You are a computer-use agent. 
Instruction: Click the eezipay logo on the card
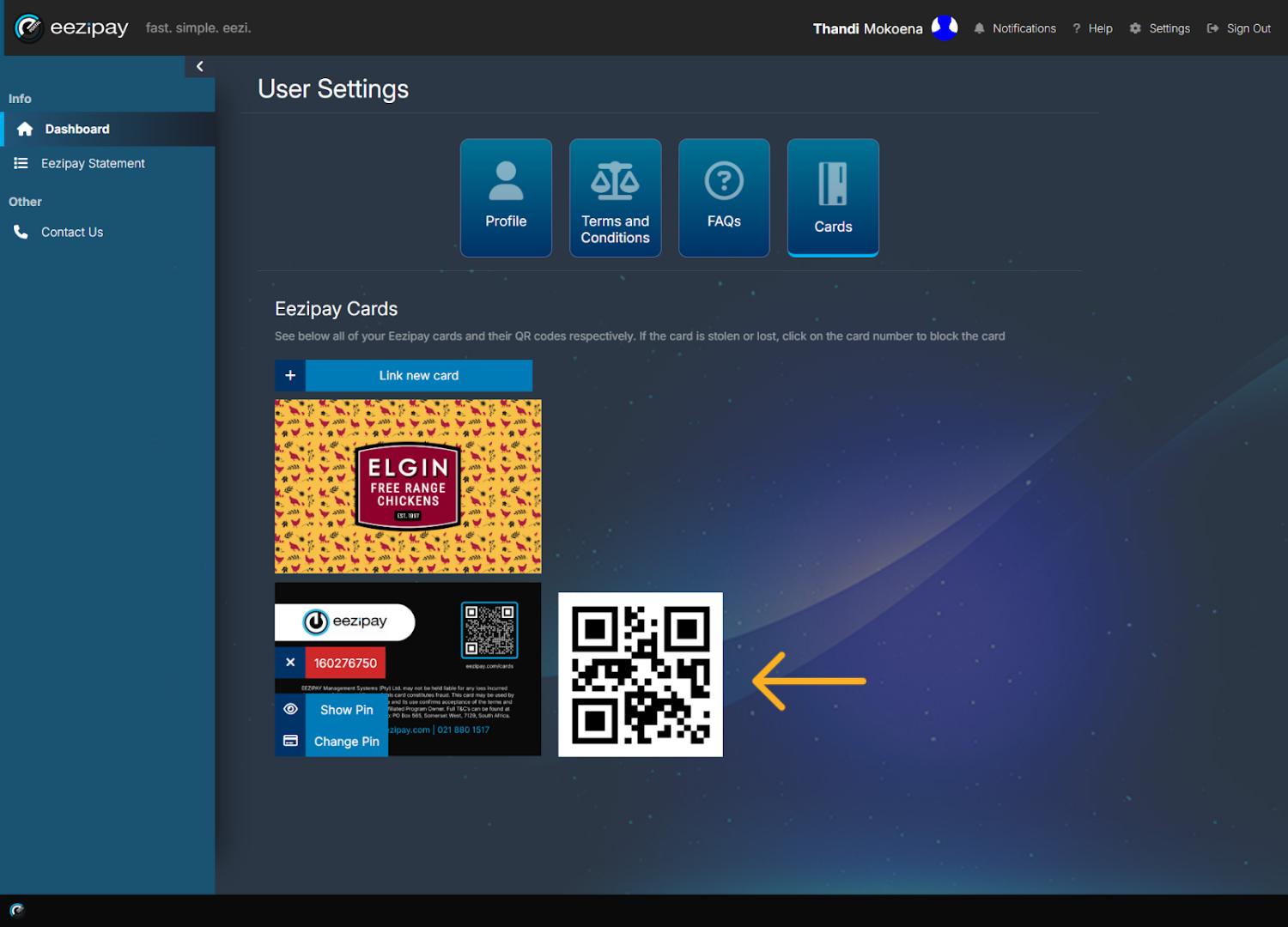(345, 621)
